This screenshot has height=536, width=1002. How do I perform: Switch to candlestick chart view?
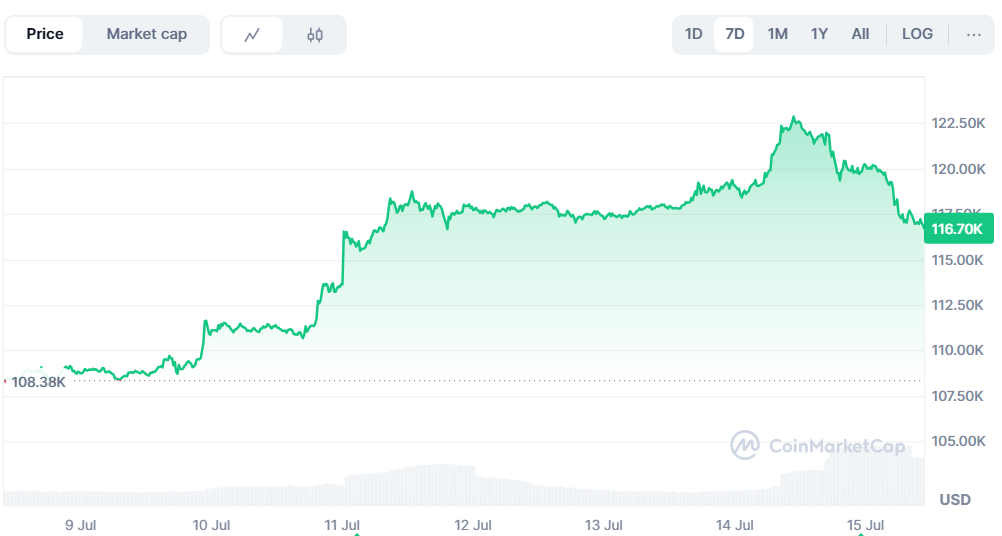coord(315,35)
